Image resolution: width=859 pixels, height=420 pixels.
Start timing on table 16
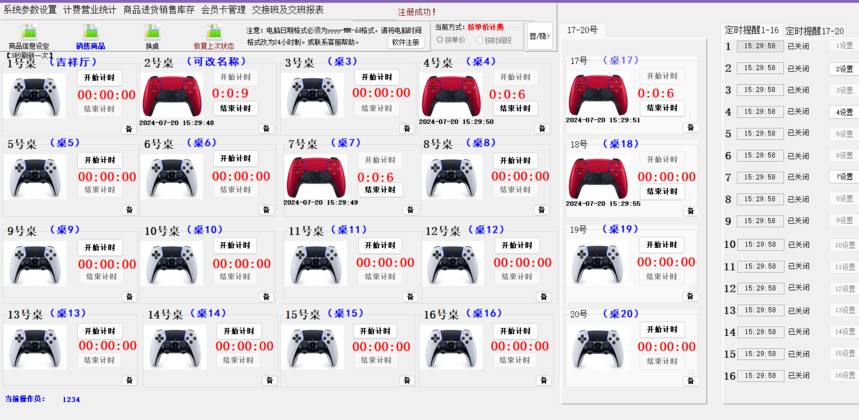pyautogui.click(x=516, y=331)
